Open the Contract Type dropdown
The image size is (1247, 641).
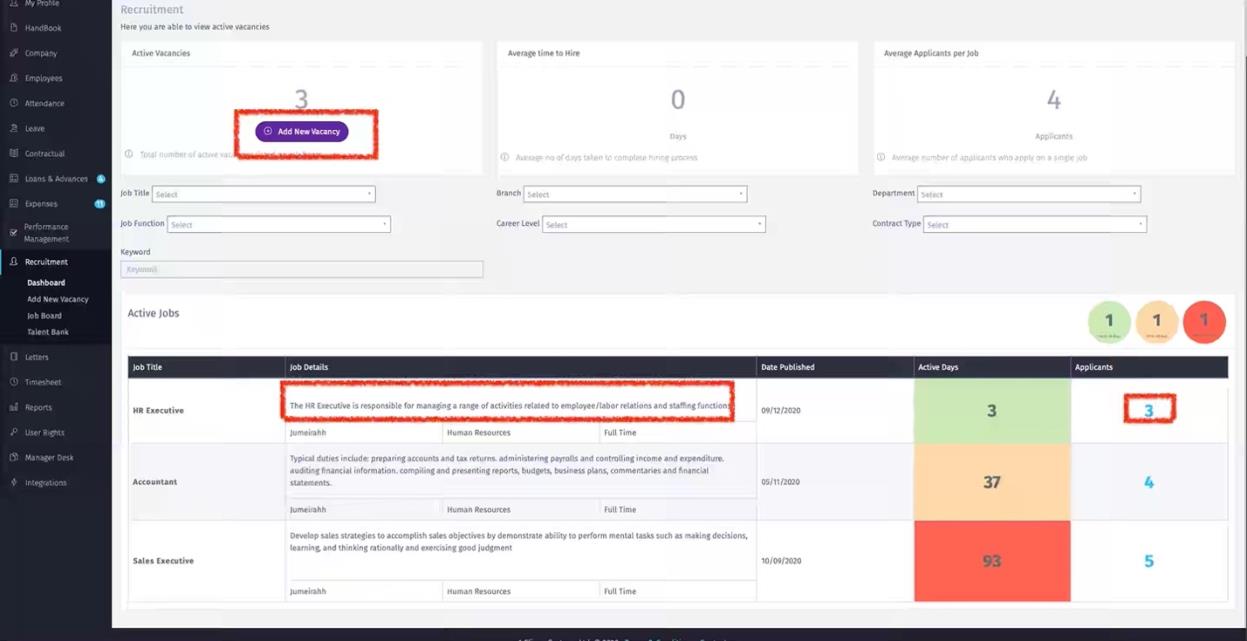(x=1034, y=225)
